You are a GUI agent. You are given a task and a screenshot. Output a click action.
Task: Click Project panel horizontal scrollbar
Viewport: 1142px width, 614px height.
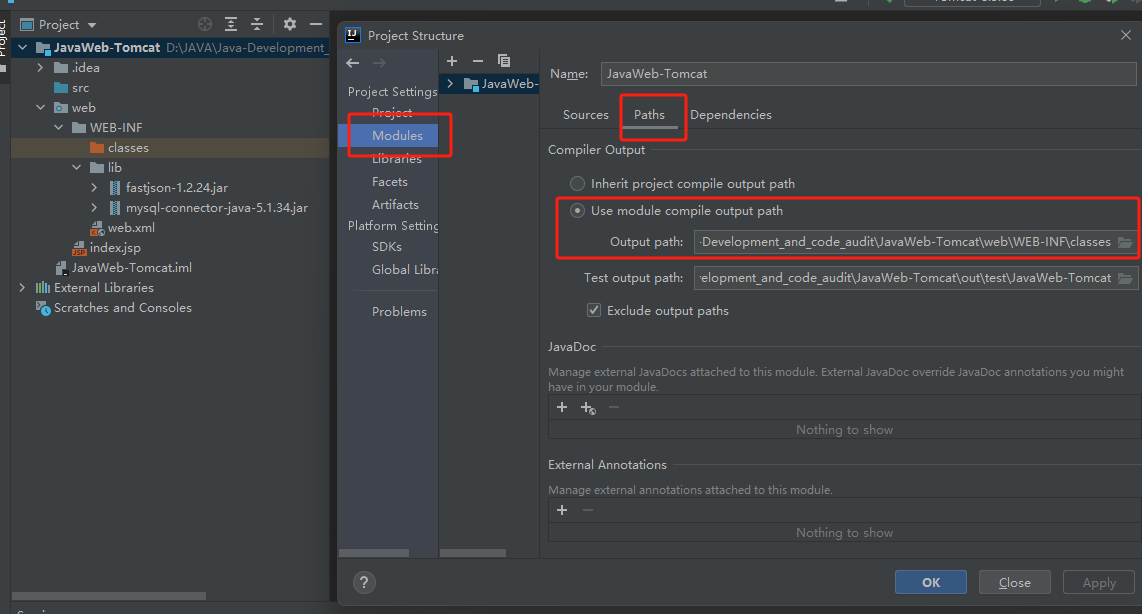tap(109, 596)
